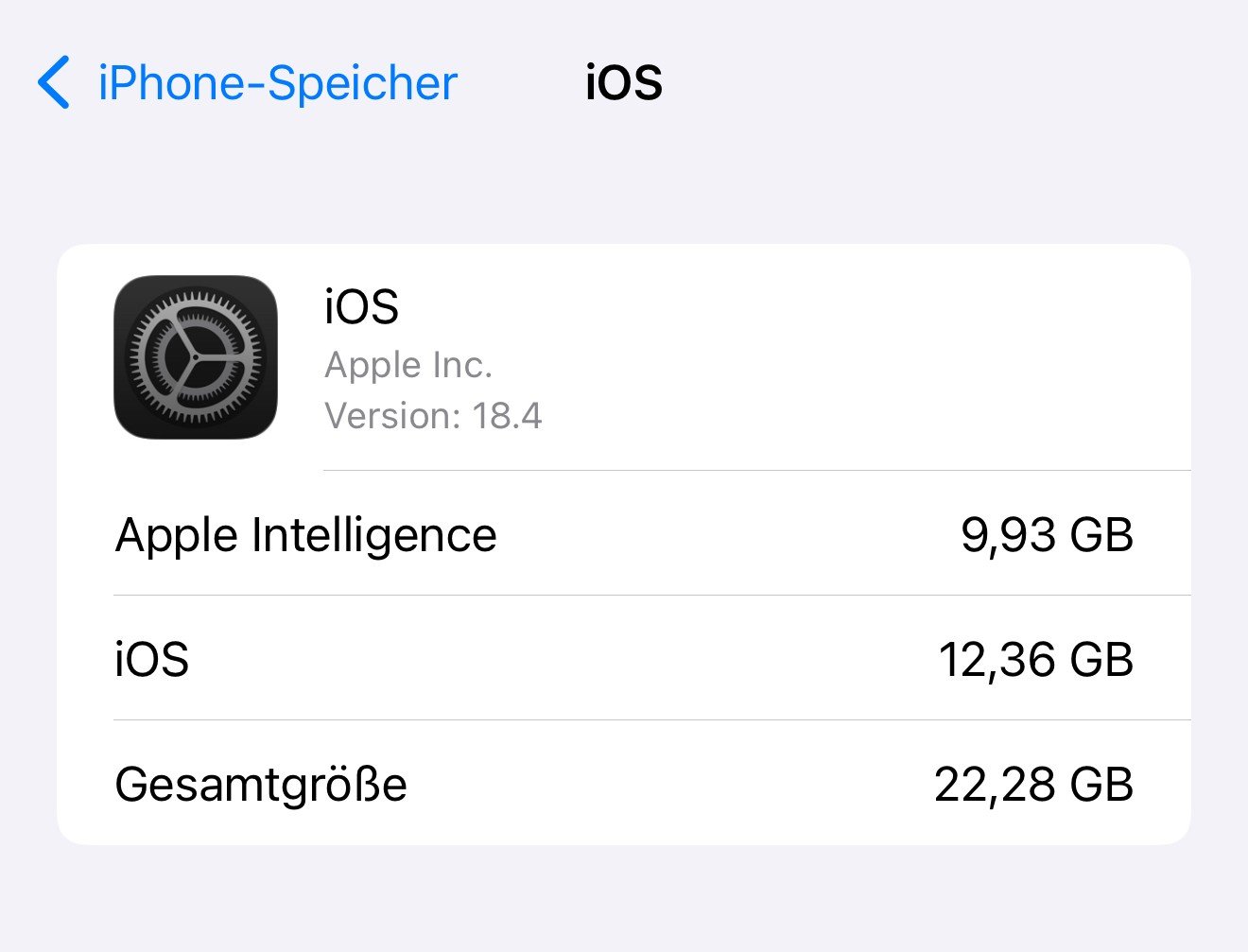Tap the Apple Inc. developer text

[408, 365]
